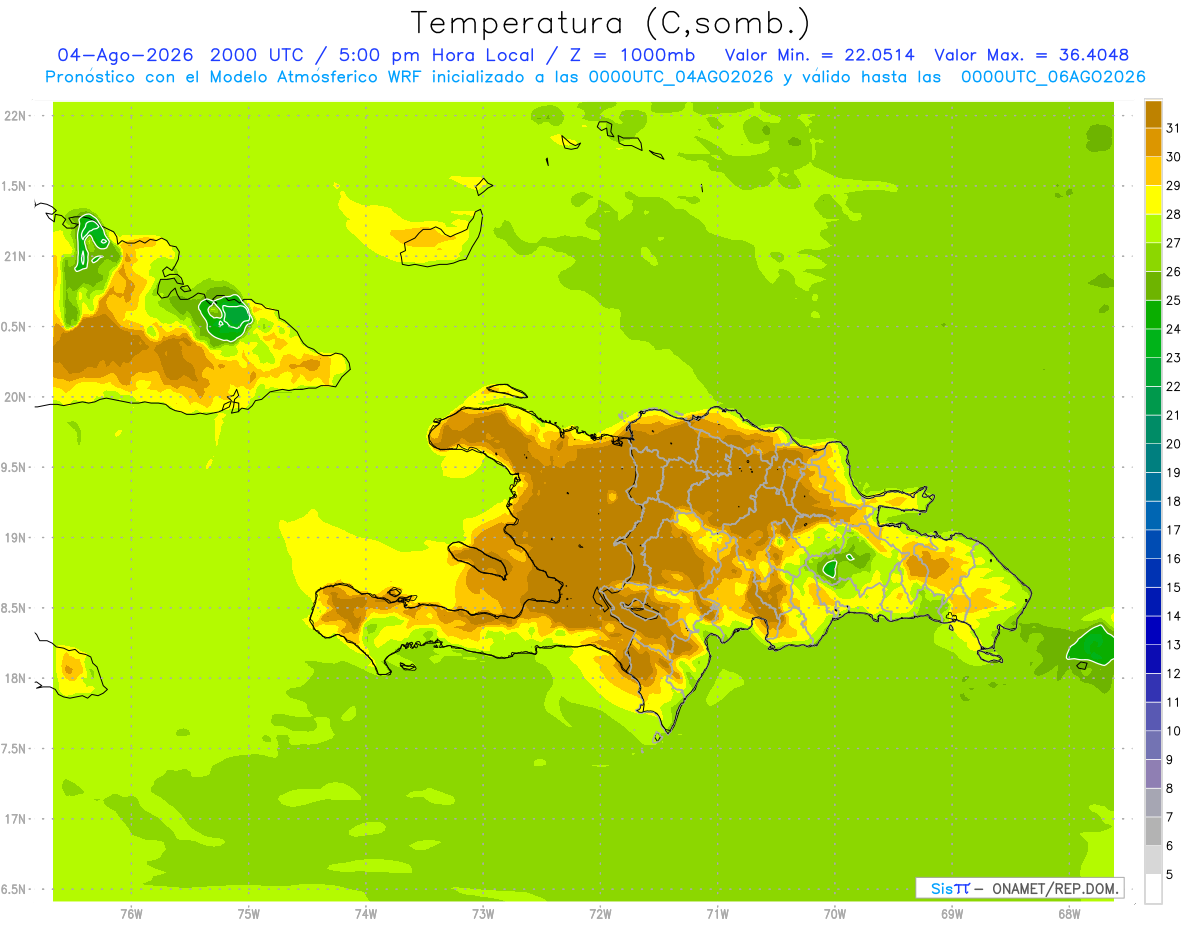The image size is (1200, 927).
Task: Click the "2000 UTC" time label
Action: [x=259, y=55]
